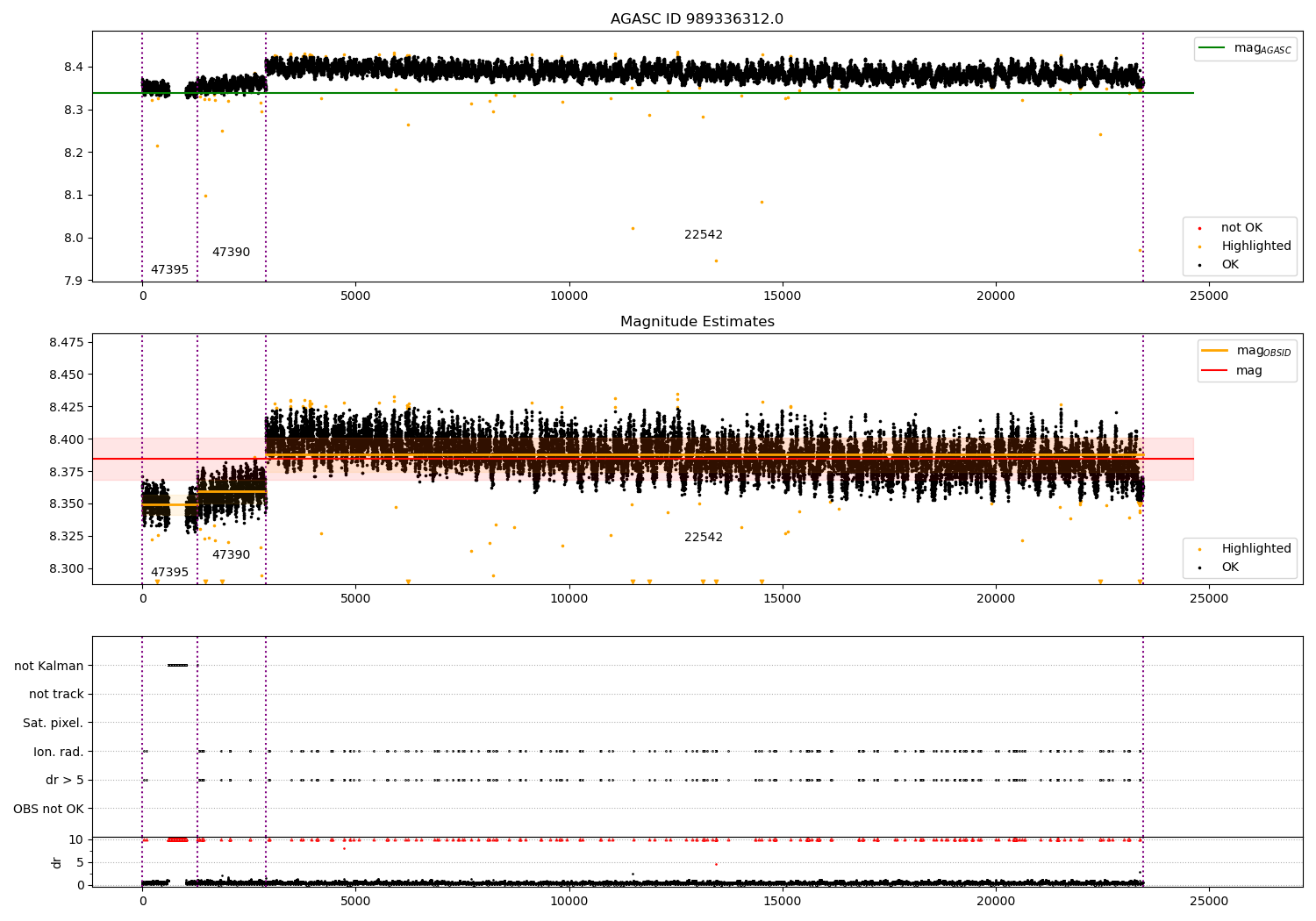This screenshot has height=921, width=1316.
Task: Click the 'dr' y-axis label
Action: coord(57,862)
